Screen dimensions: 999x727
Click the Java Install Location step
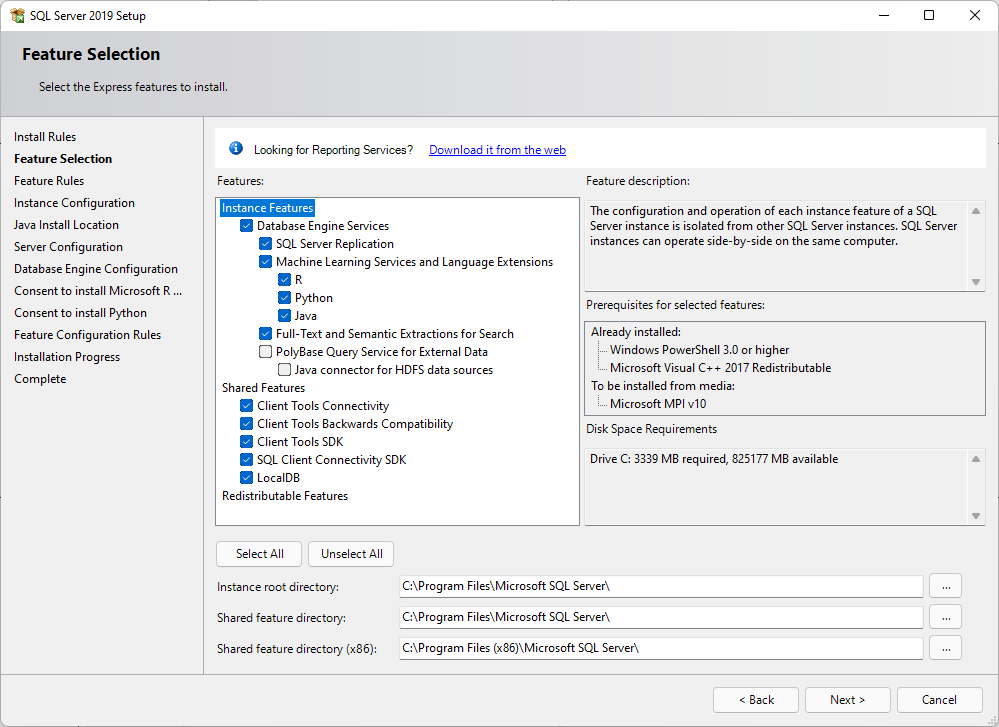(x=66, y=225)
